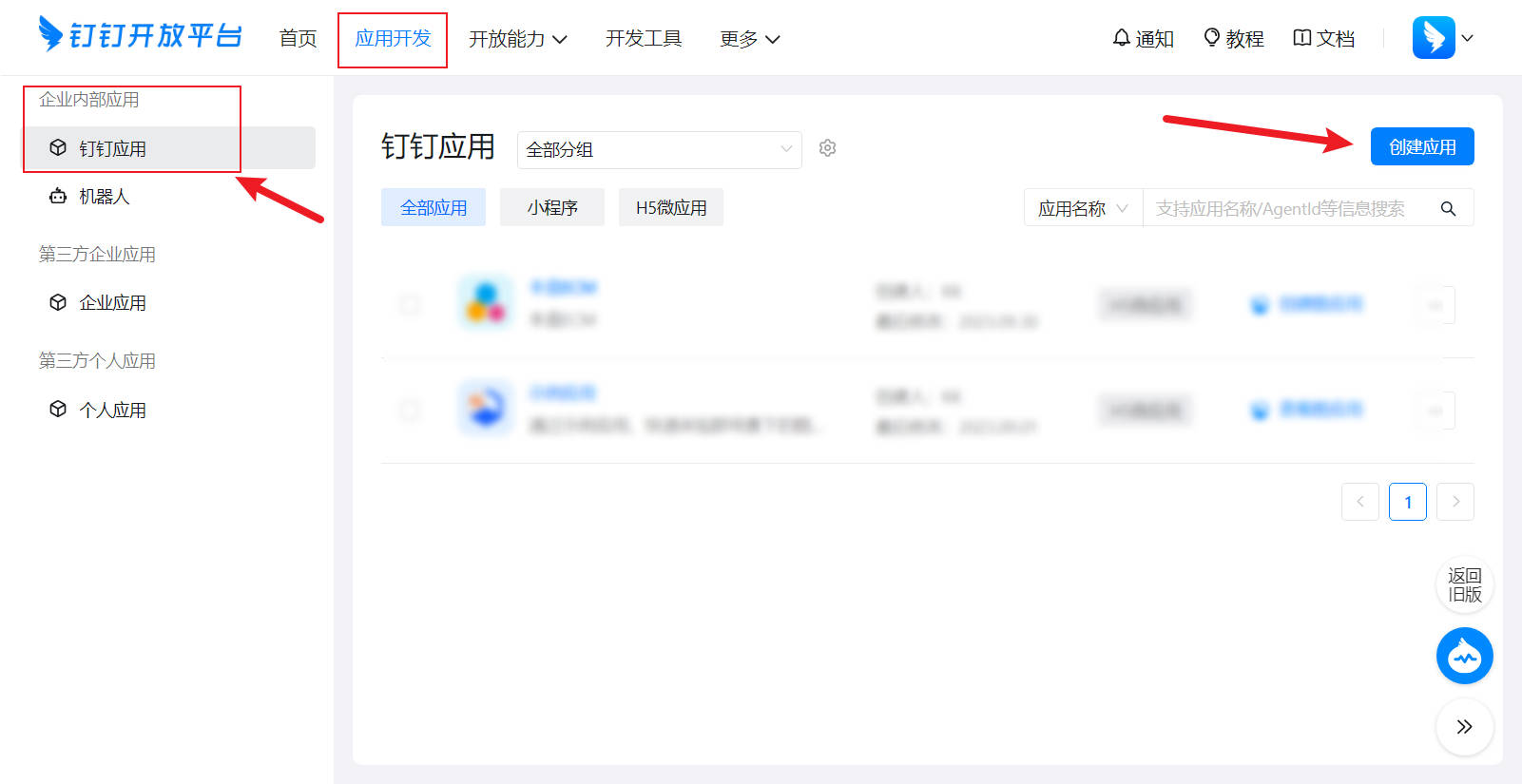Click the 返回旧版 floating button
The image size is (1522, 784).
point(1465,584)
